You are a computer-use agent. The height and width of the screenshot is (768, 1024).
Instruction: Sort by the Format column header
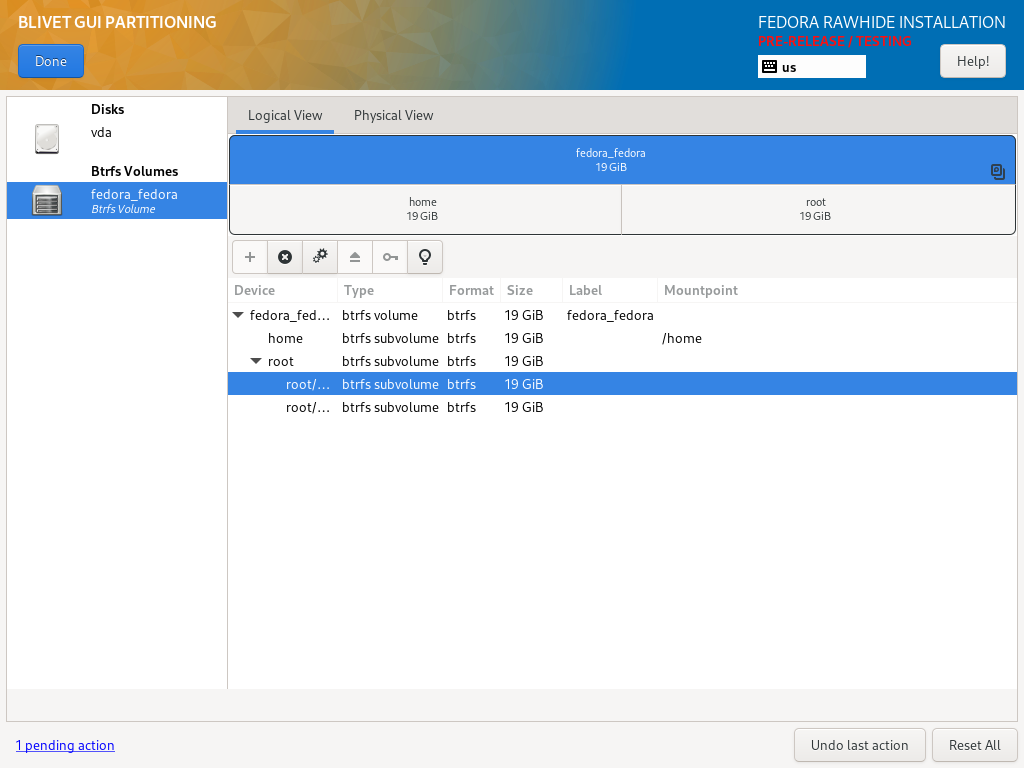[472, 291]
